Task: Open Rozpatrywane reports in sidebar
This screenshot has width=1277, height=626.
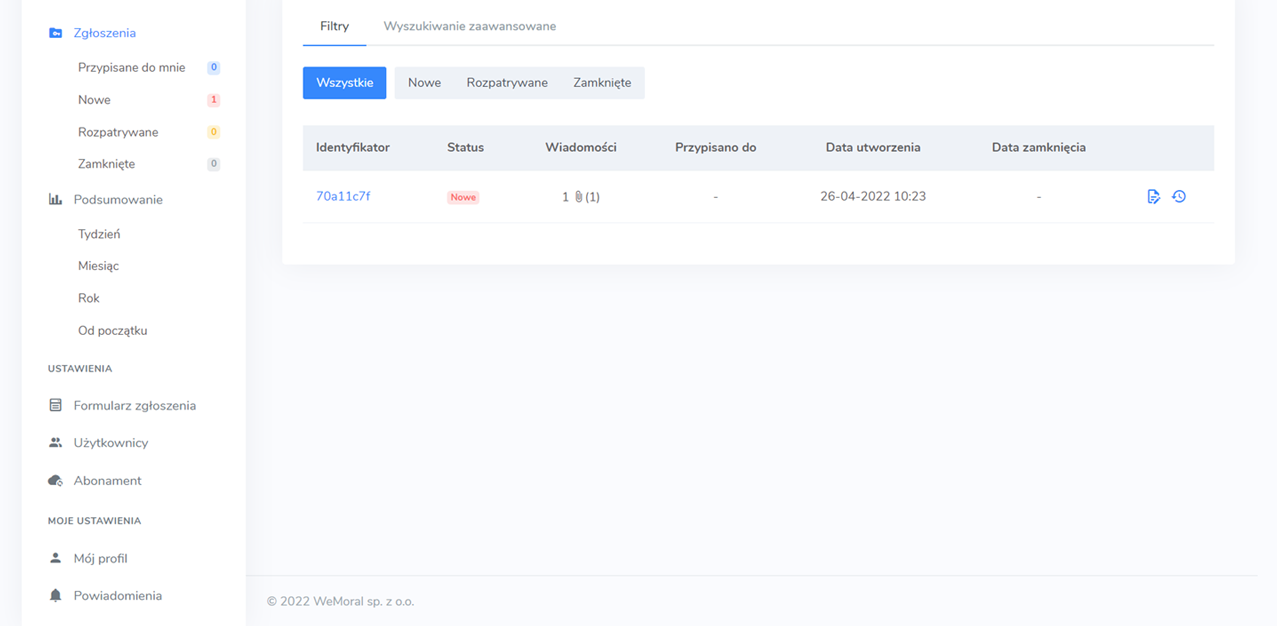Action: (118, 132)
